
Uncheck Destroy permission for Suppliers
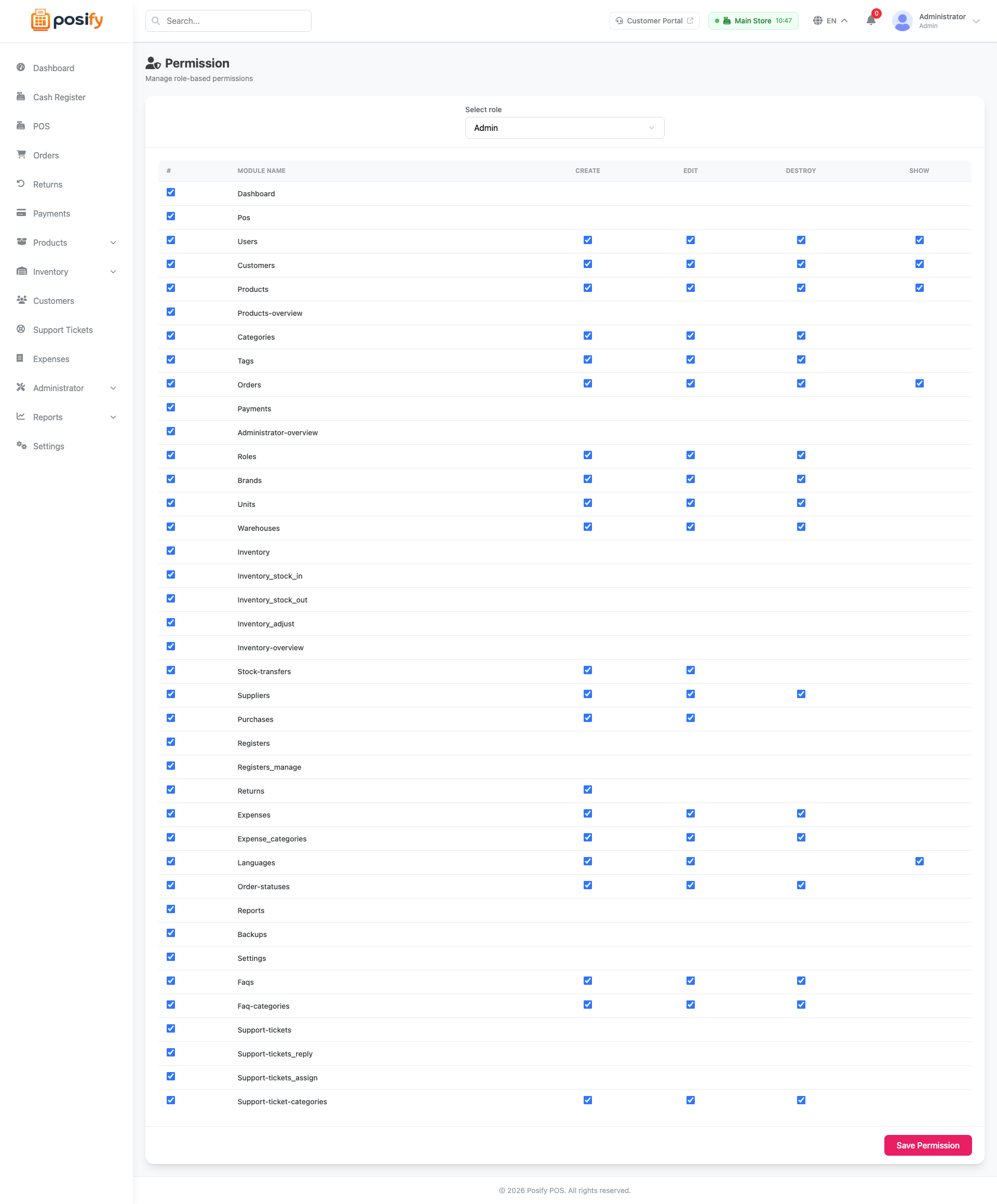click(801, 694)
